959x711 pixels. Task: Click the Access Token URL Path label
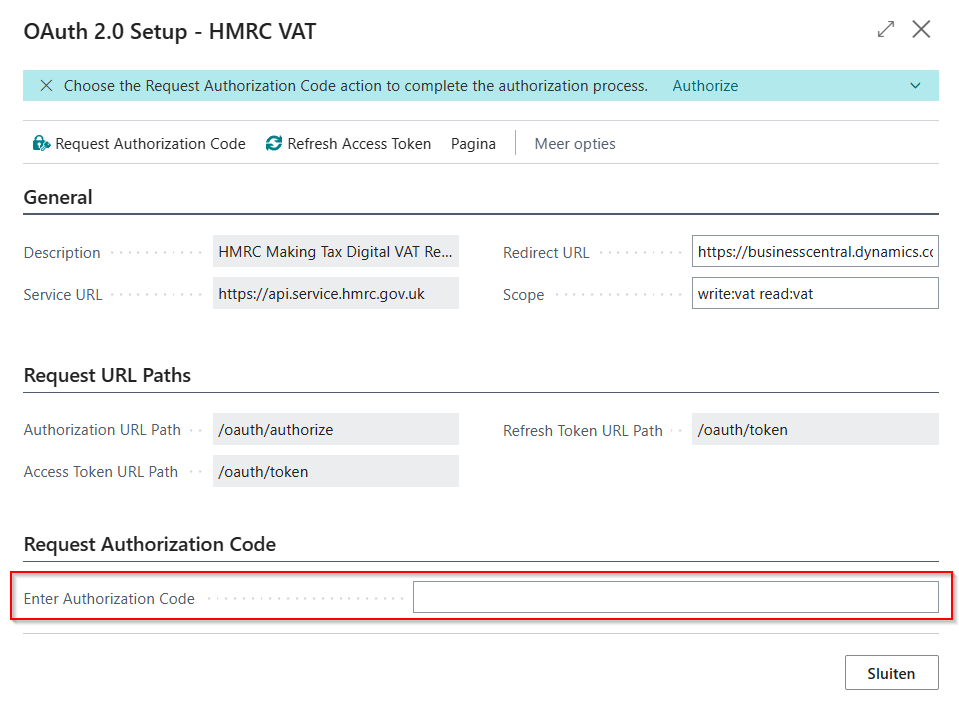tap(101, 472)
